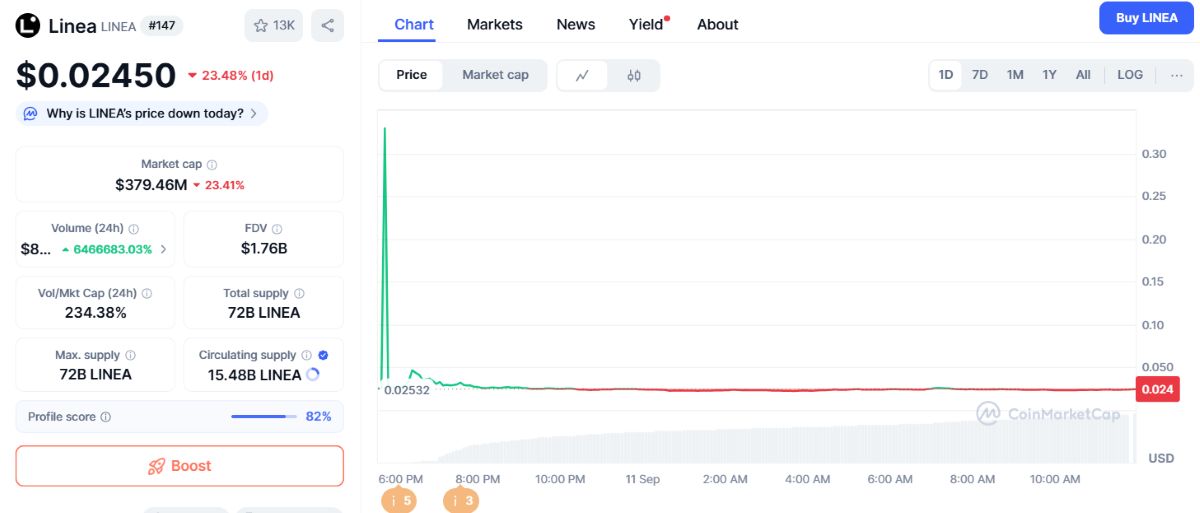
Task: Open Vol/Mkt Cap (24h) info icon
Action: 147,294
